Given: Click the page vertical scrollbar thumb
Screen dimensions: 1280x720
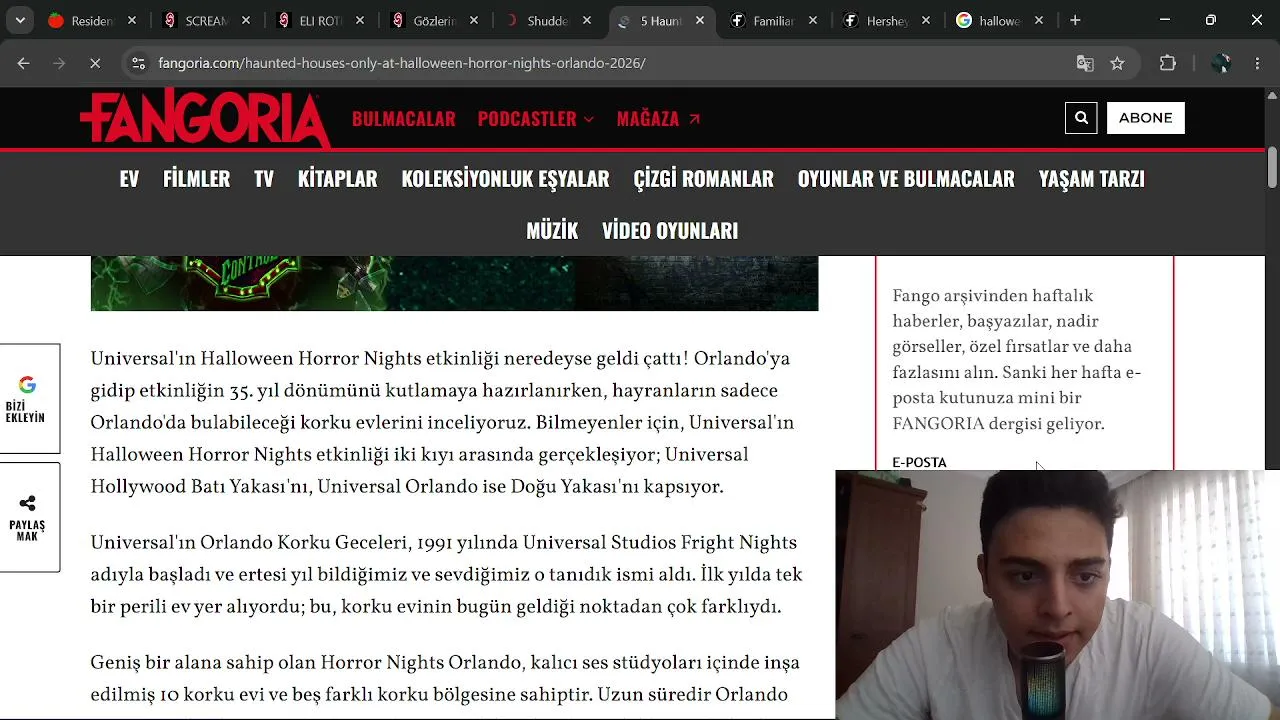Looking at the screenshot, I should (1272, 166).
